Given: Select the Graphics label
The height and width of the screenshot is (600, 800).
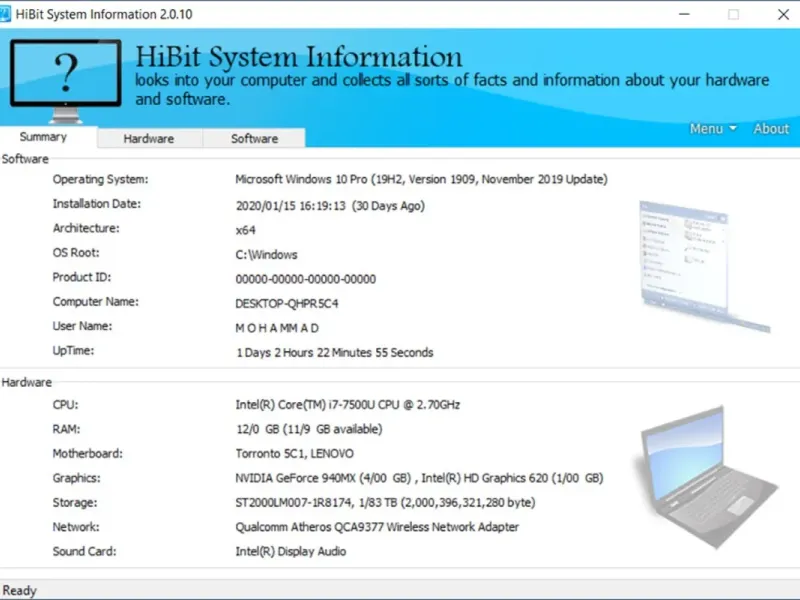Looking at the screenshot, I should coord(77,479).
